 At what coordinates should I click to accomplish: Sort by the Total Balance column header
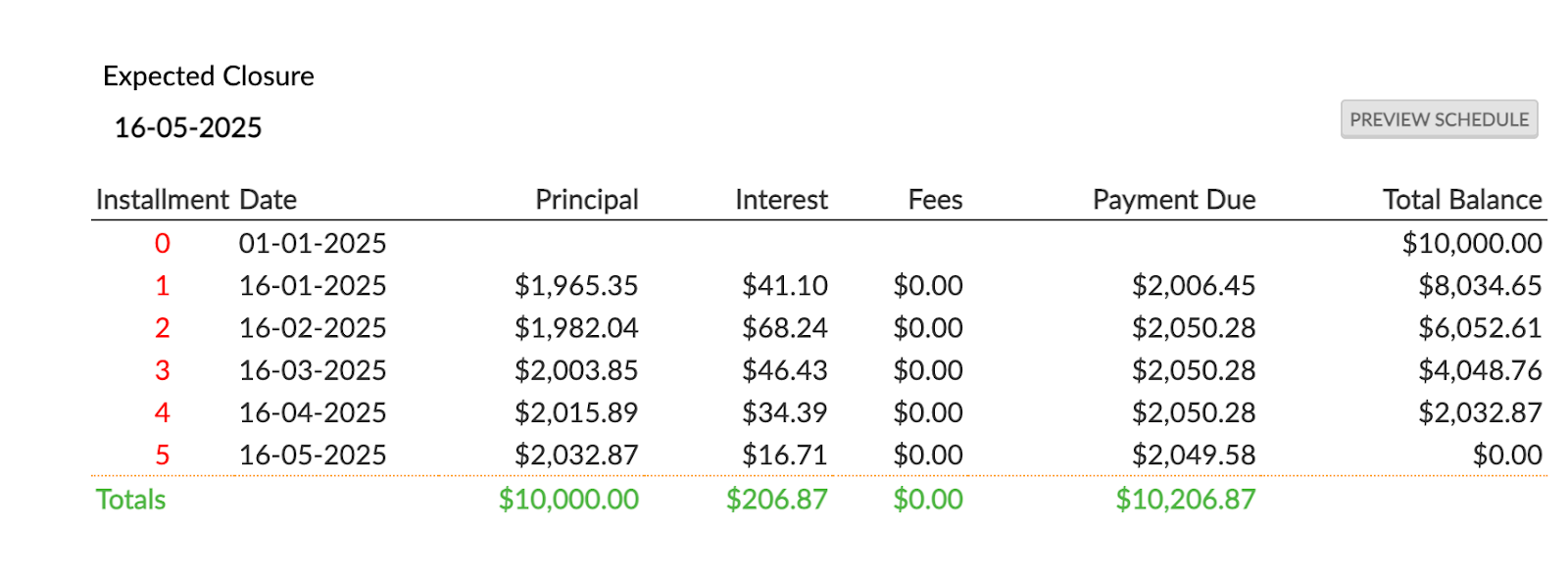(1460, 199)
